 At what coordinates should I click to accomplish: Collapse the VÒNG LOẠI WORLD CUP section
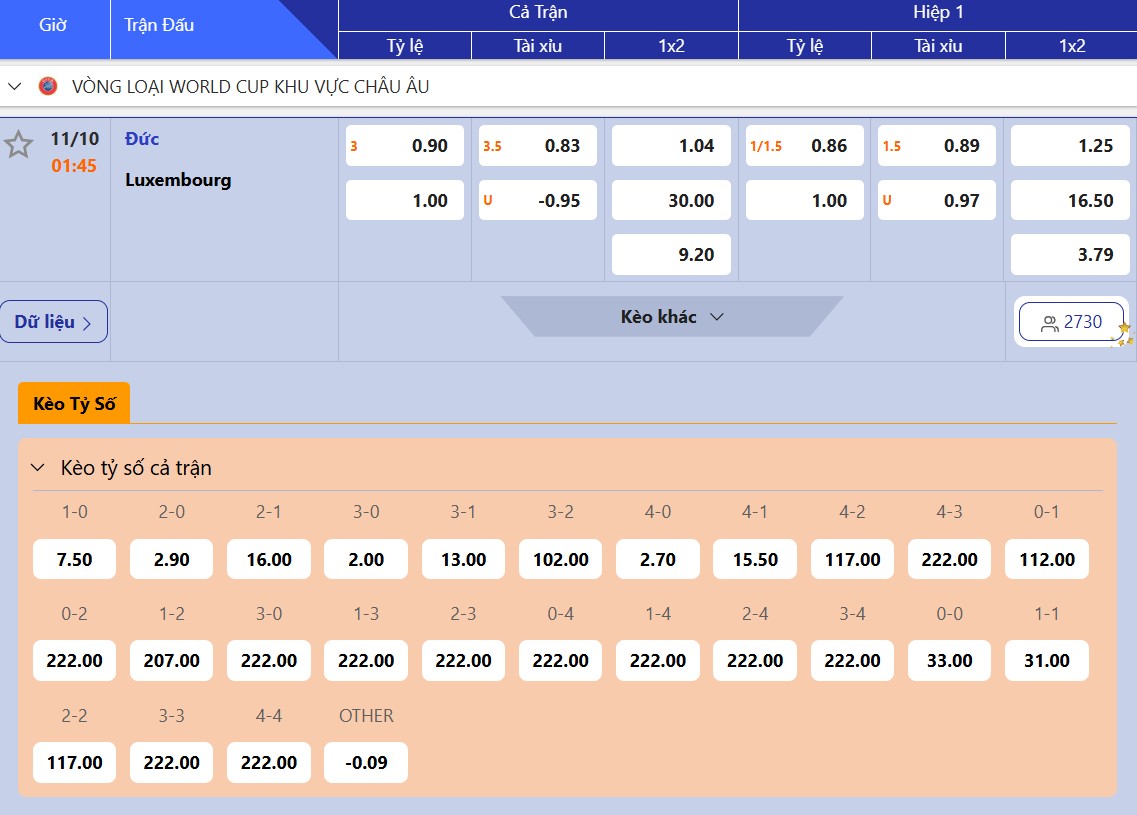[x=13, y=86]
